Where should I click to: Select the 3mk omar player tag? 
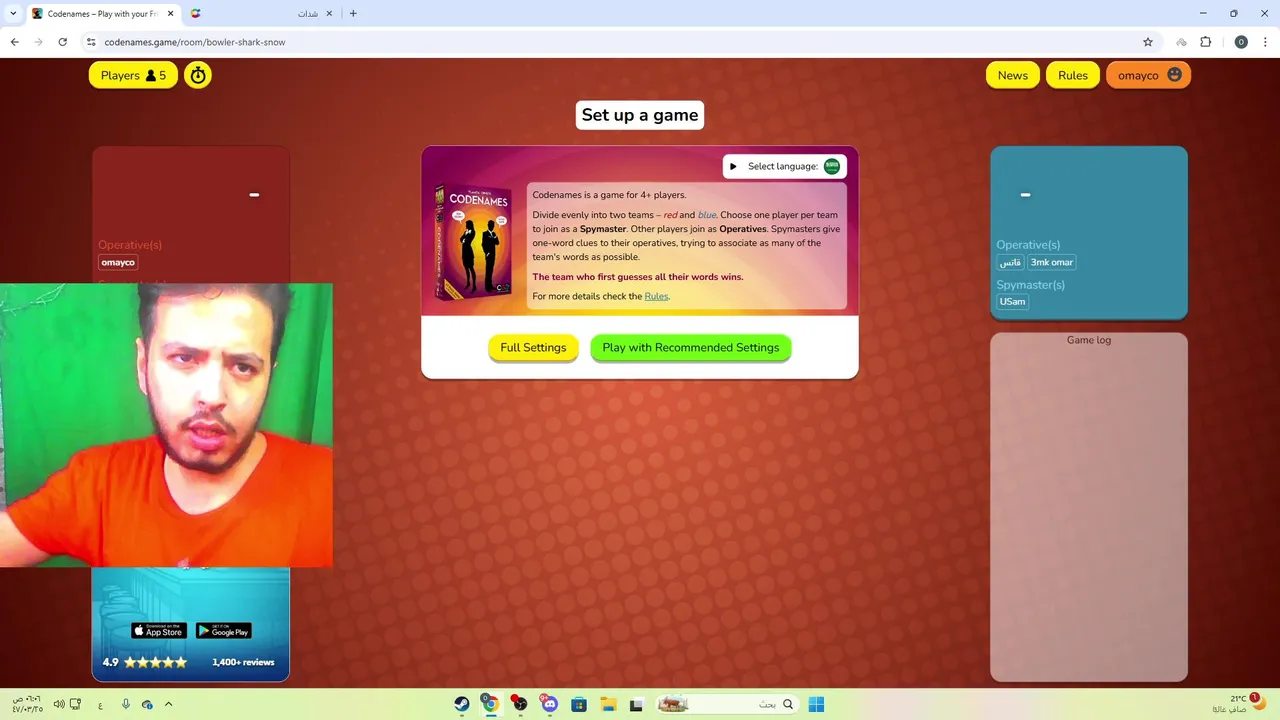pyautogui.click(x=1051, y=262)
